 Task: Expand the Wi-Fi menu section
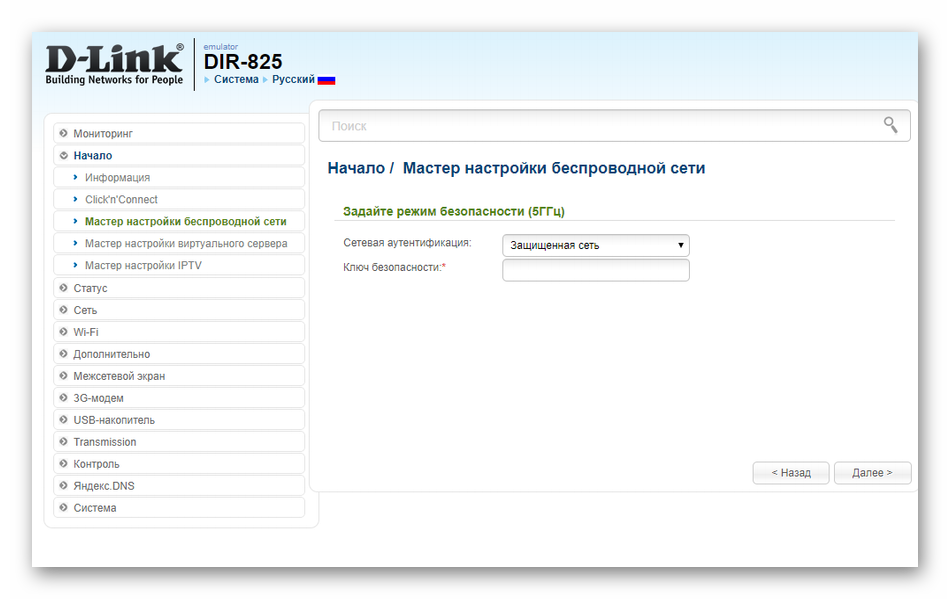(85, 332)
